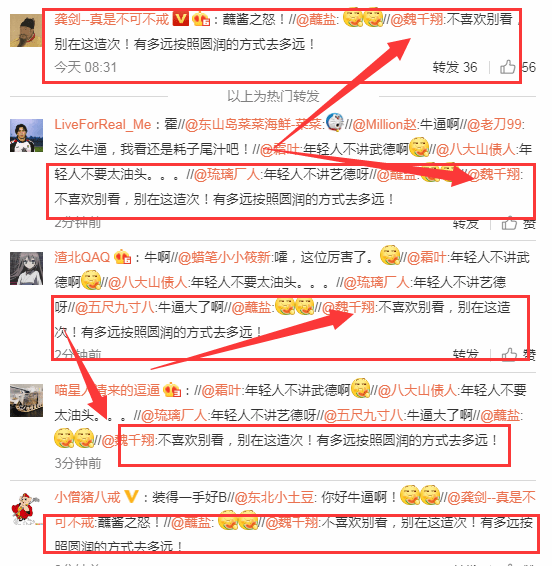Click the crown member badge beside 渣北QAQ
This screenshot has width=552, height=566.
coord(122,257)
